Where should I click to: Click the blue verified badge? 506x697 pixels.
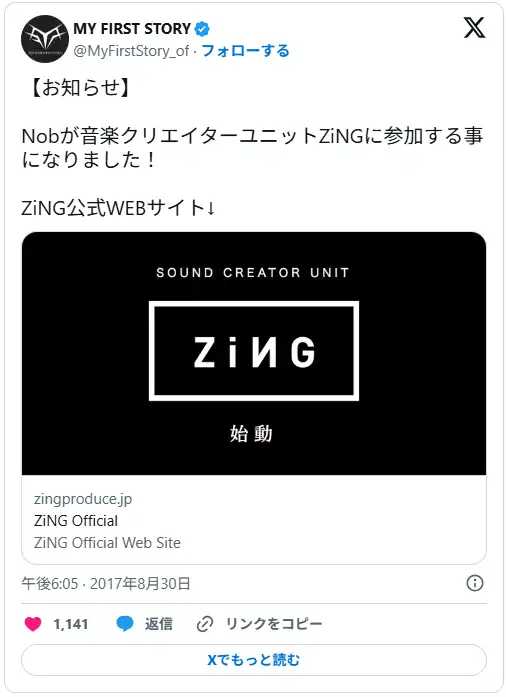coord(202,29)
